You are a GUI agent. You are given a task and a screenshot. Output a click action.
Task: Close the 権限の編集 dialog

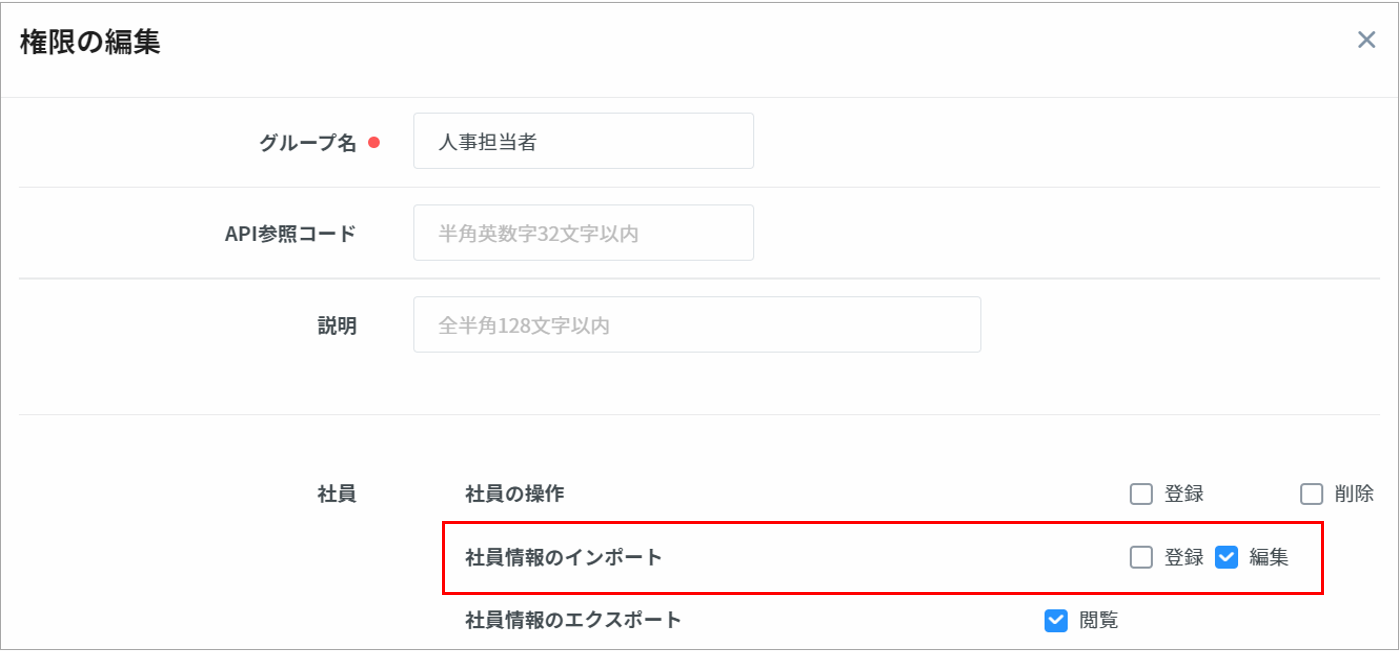pos(1366,40)
